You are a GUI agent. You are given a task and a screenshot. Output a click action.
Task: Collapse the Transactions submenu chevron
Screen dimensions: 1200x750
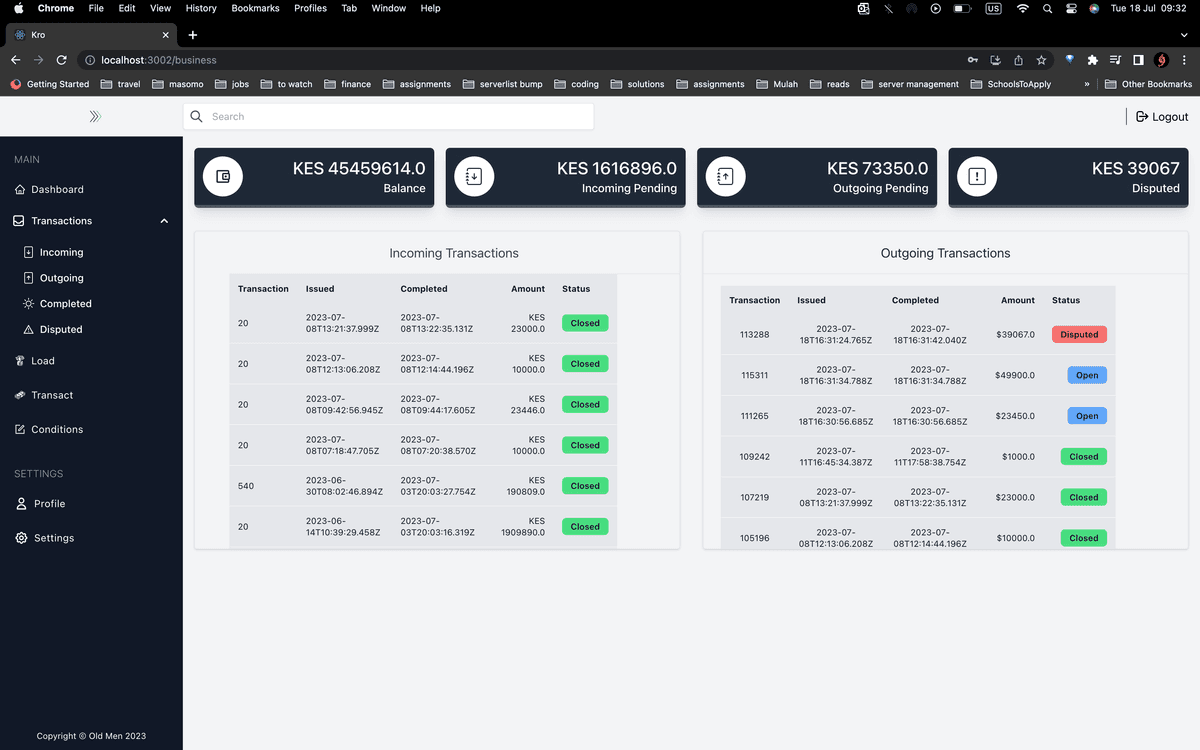(164, 221)
